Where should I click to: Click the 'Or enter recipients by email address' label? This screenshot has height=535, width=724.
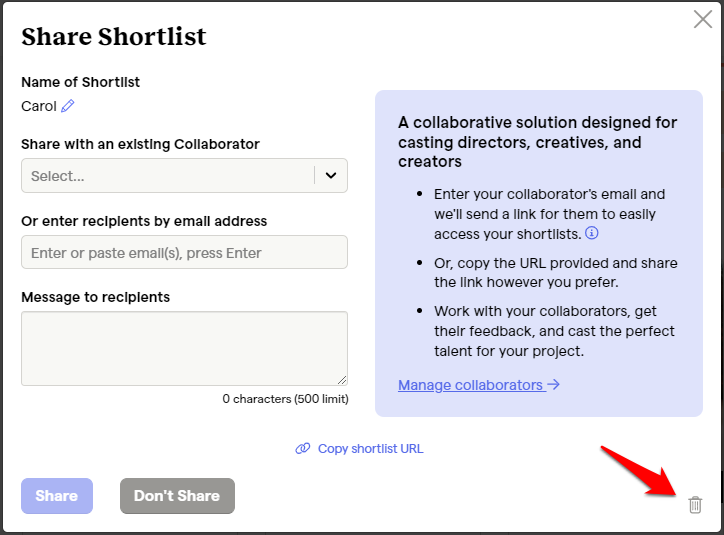[x=144, y=221]
